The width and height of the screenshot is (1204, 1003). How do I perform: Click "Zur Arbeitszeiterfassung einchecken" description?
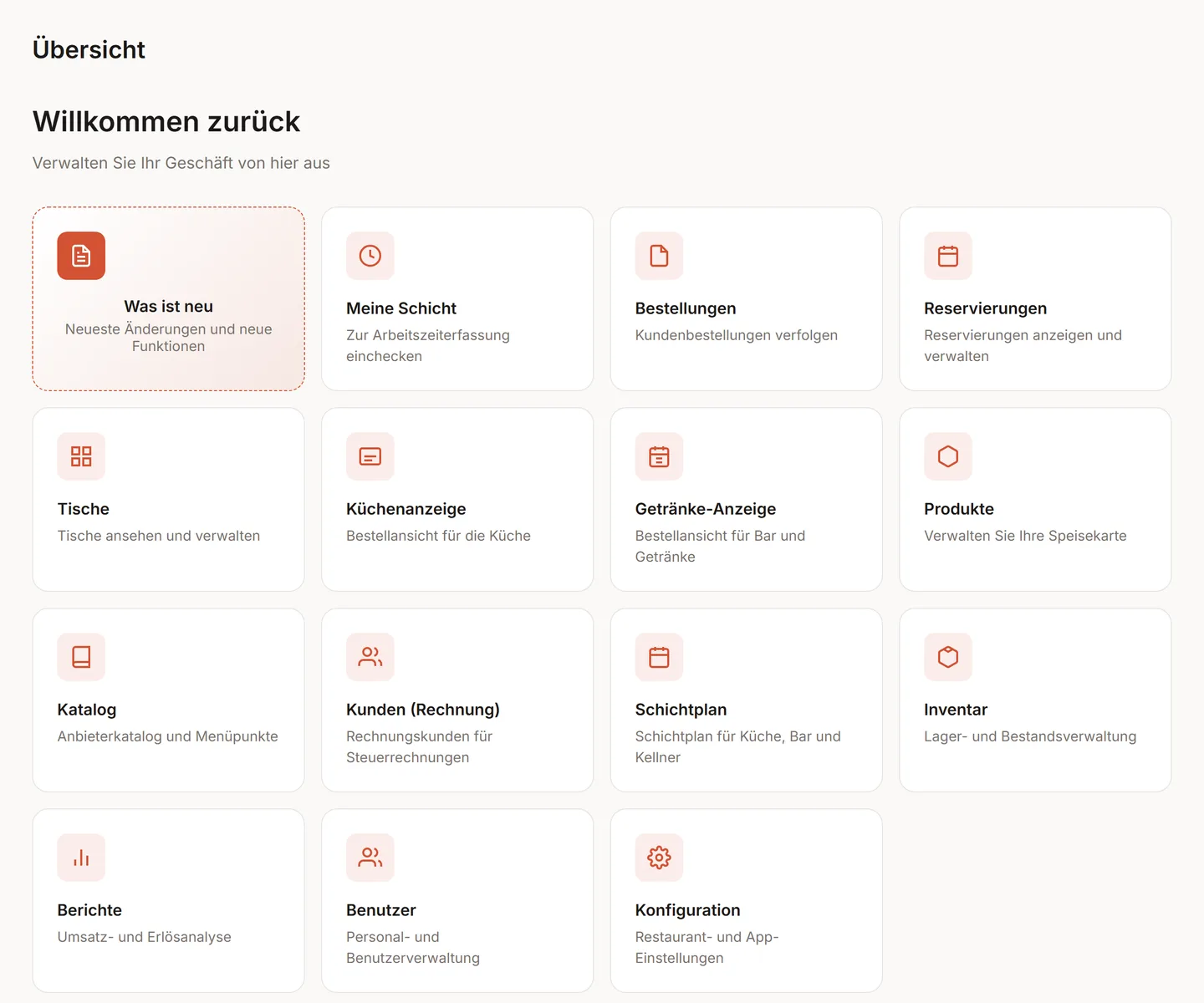pyautogui.click(x=428, y=345)
